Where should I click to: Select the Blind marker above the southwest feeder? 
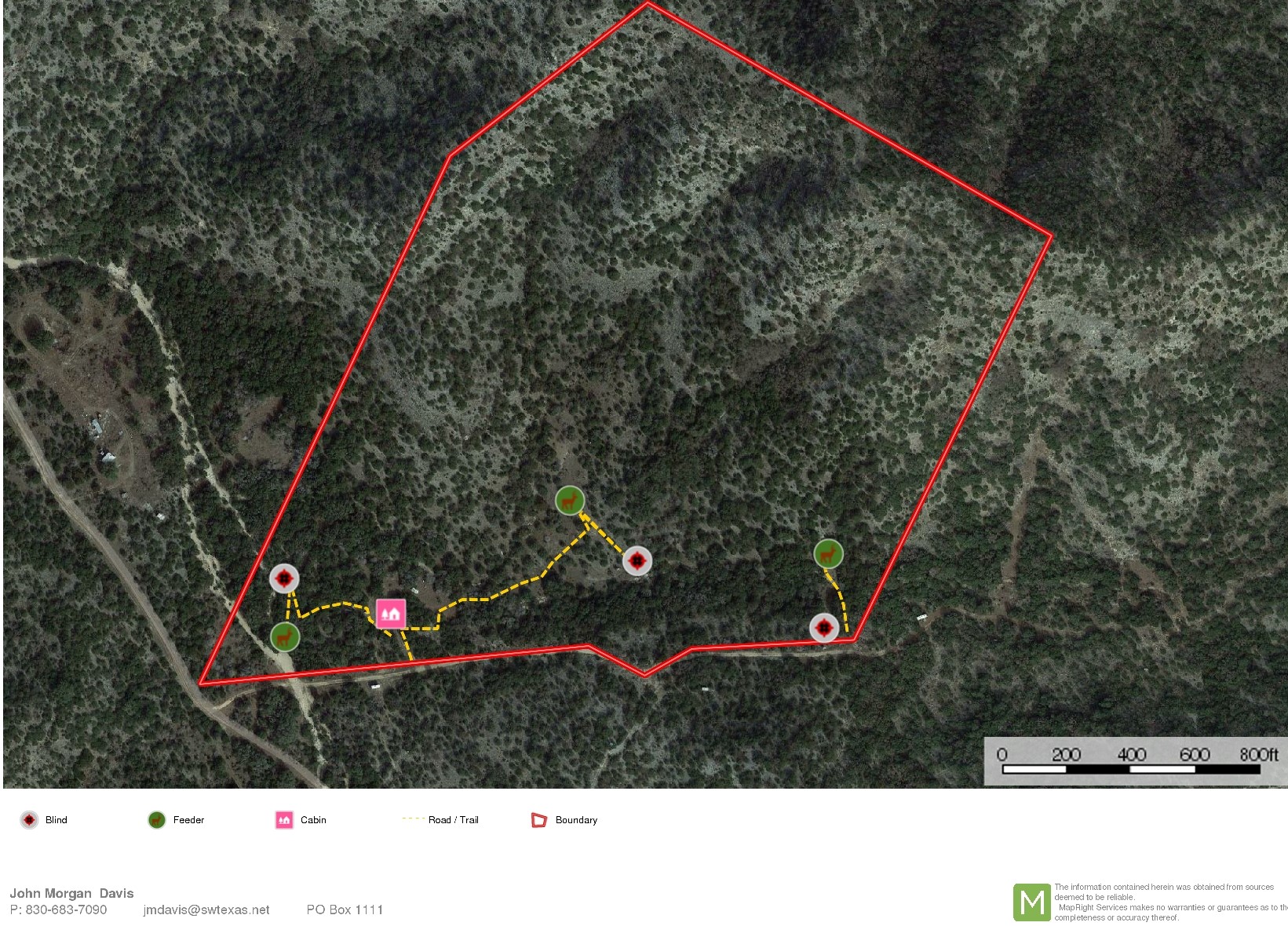click(284, 578)
